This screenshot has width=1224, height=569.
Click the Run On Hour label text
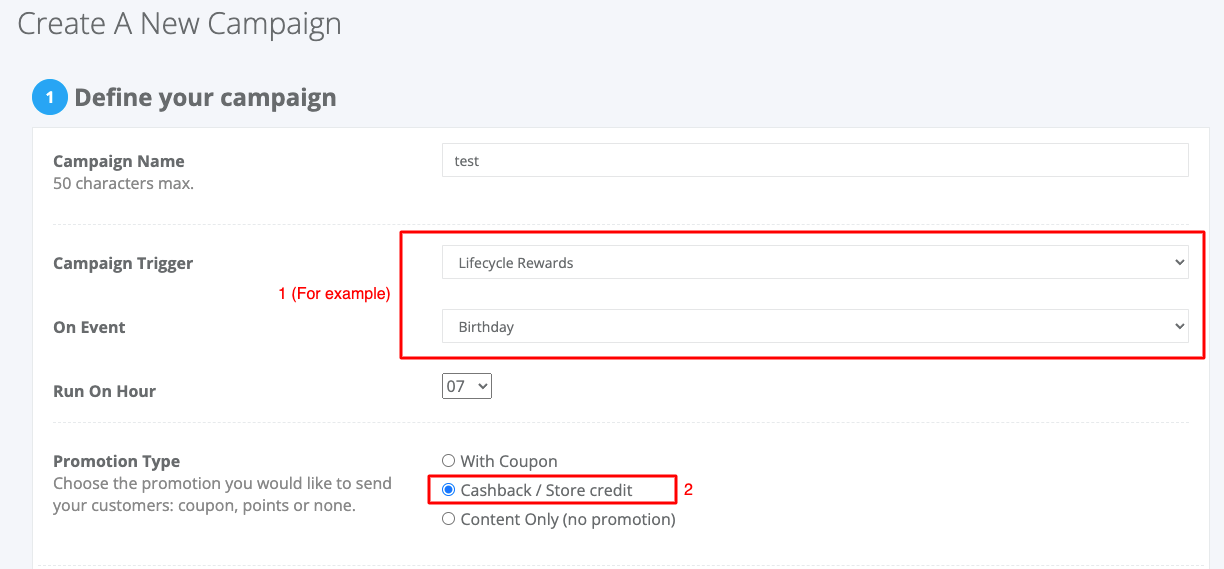click(104, 391)
